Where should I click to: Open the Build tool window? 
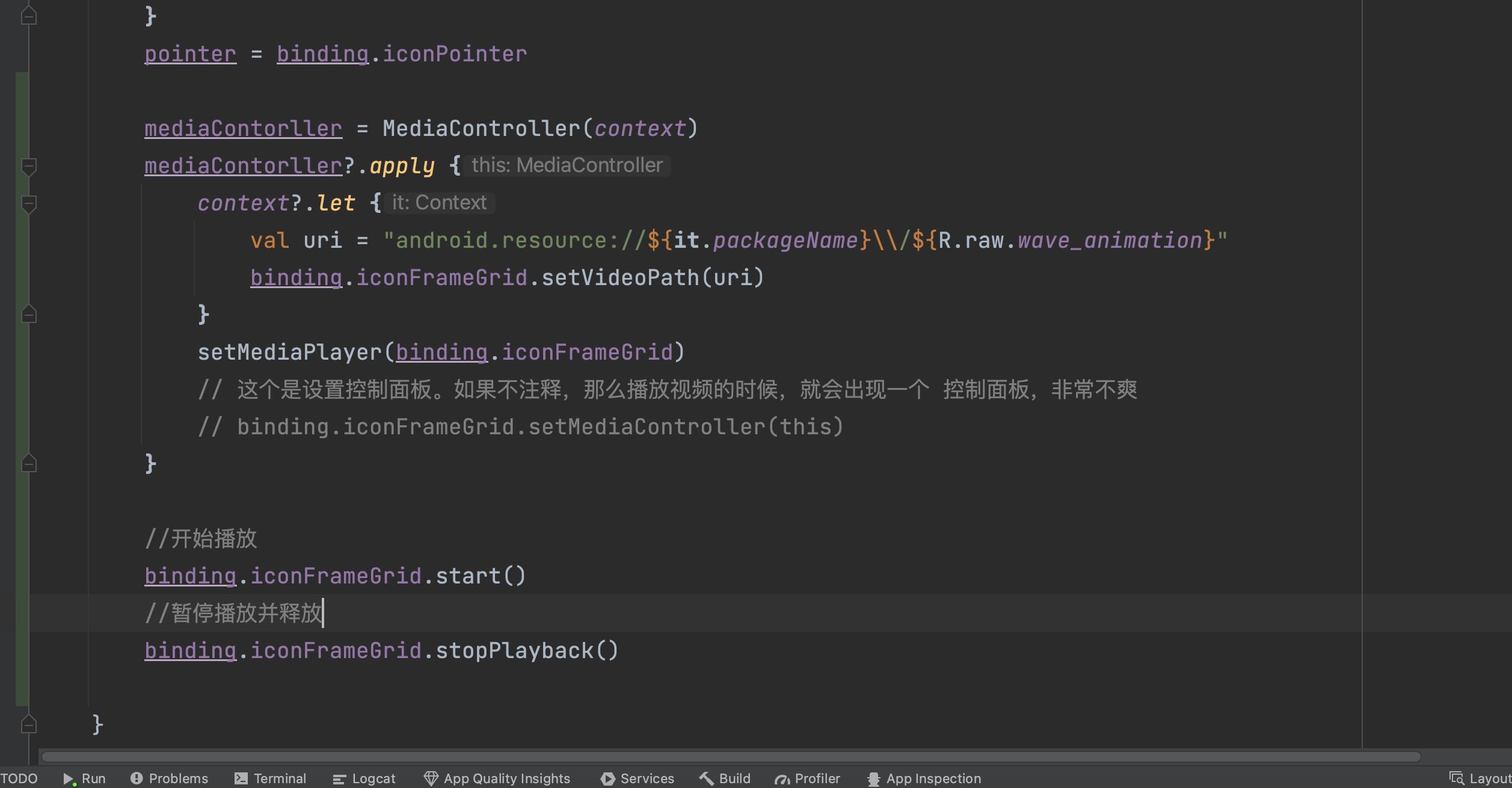coord(725,778)
